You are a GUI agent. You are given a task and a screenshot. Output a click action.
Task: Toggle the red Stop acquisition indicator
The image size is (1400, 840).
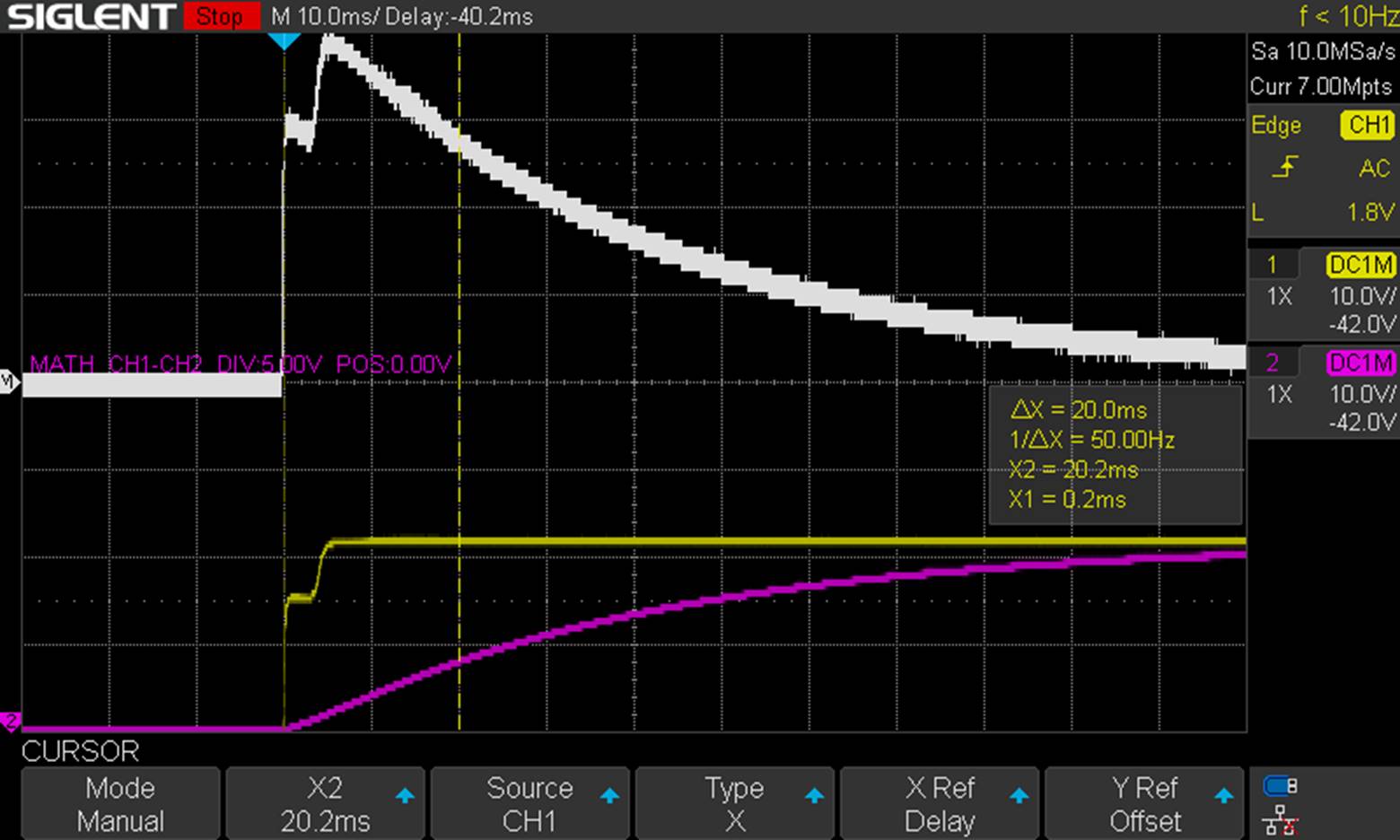tap(221, 16)
